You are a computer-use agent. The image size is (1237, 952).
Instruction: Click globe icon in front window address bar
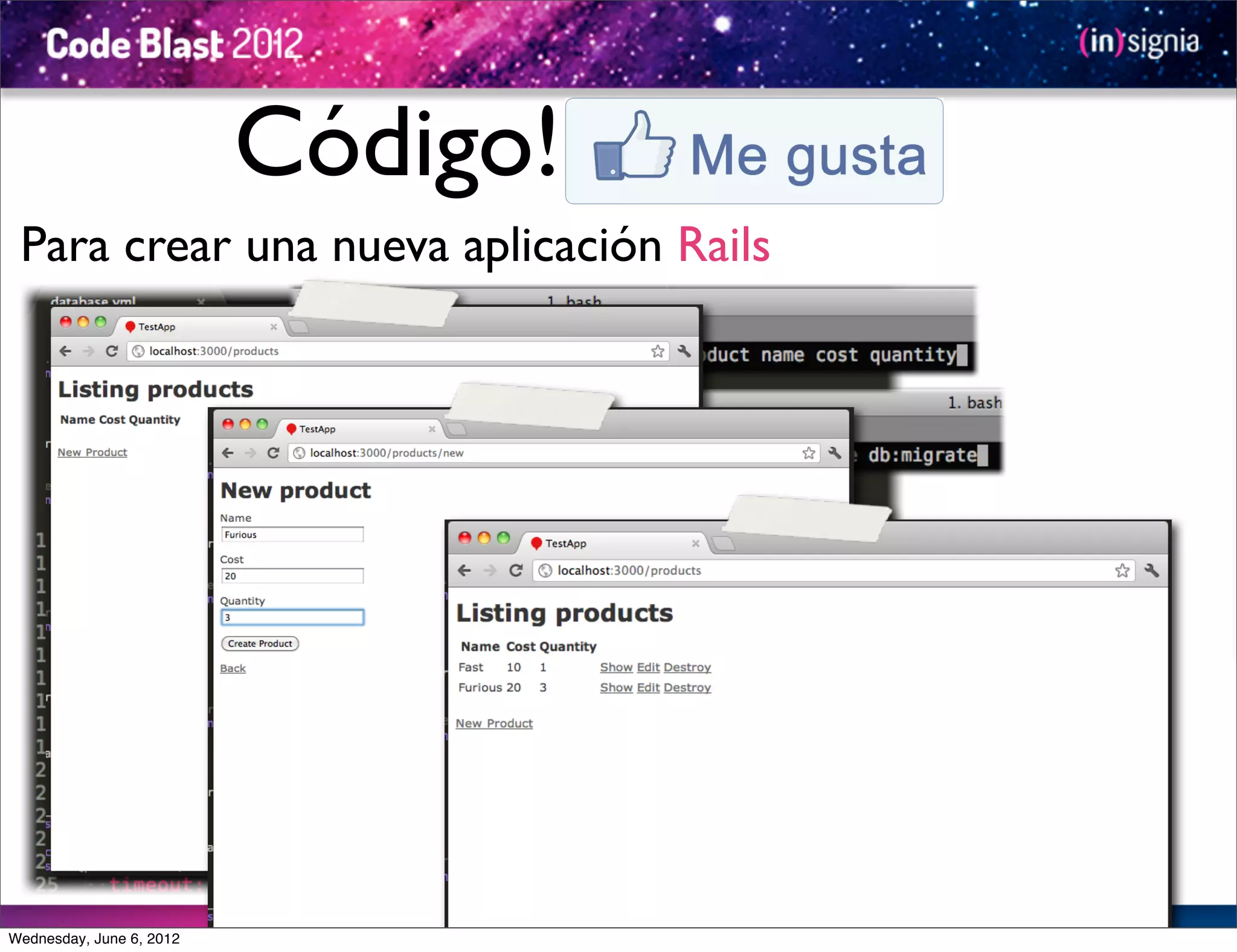545,570
